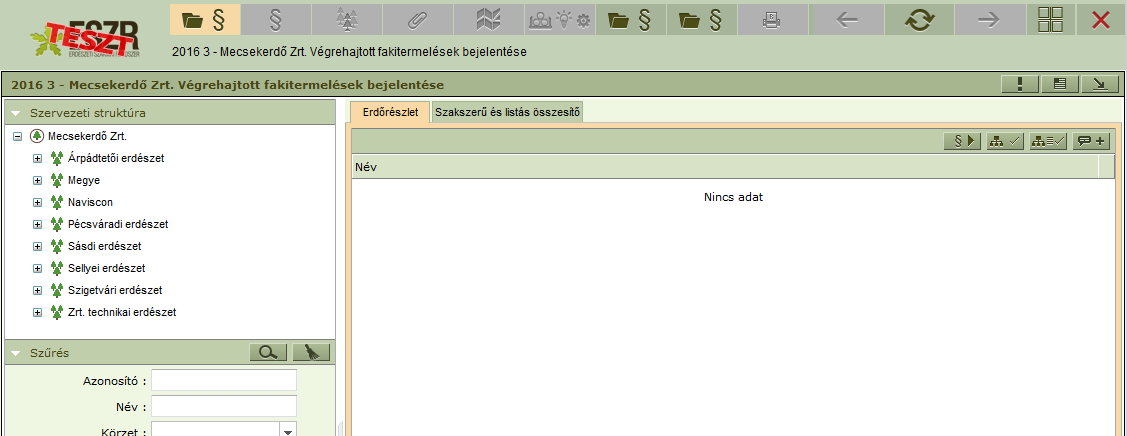
Task: Expand the Pécsváradi erdészet node
Action: click(37, 224)
